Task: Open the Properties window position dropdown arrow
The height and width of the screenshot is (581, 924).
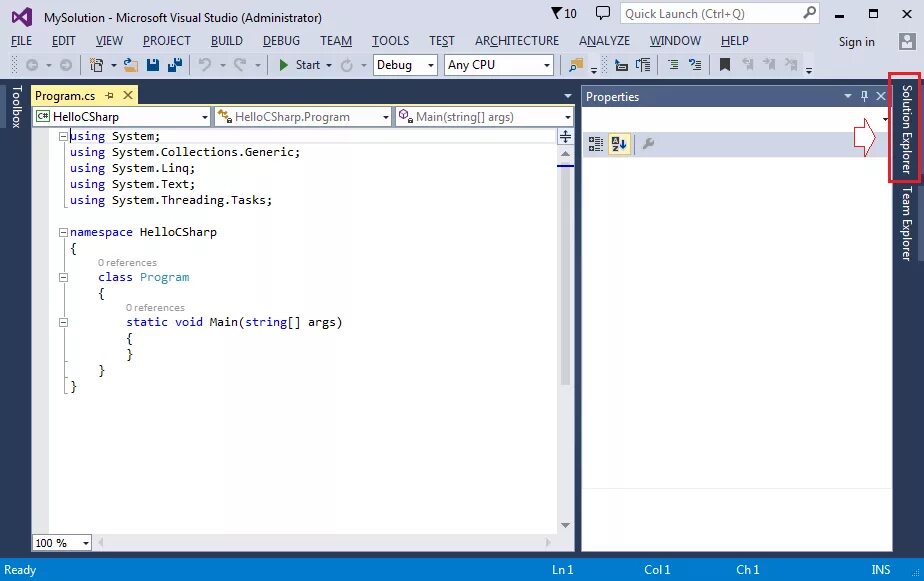Action: coord(847,96)
